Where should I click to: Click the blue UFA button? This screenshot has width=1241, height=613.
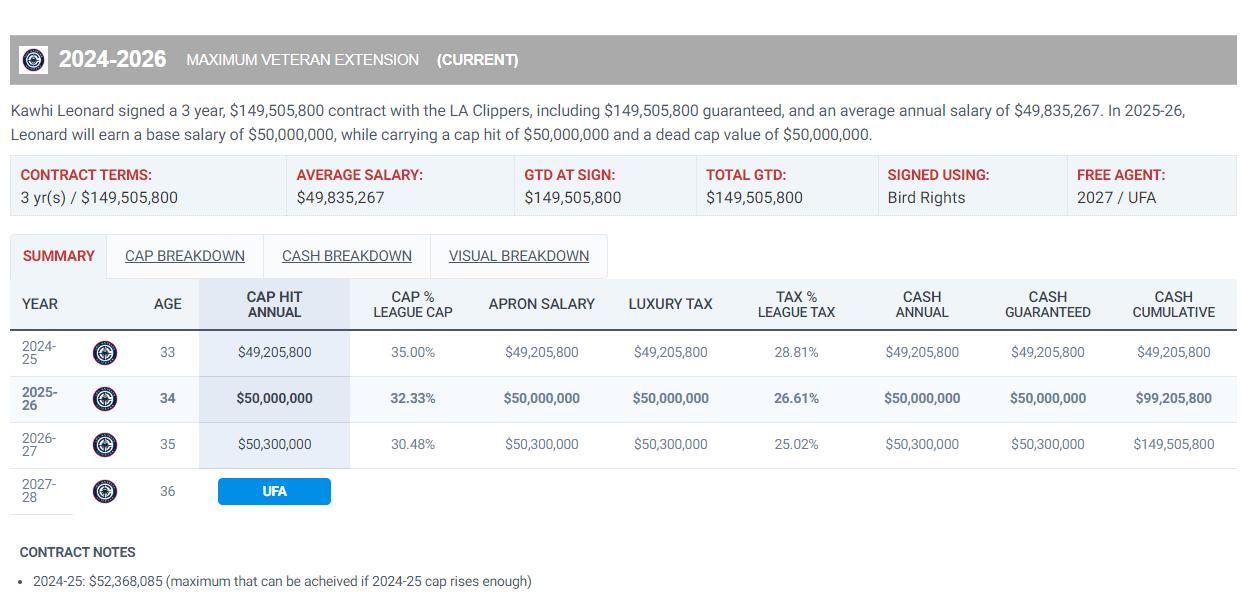(274, 491)
